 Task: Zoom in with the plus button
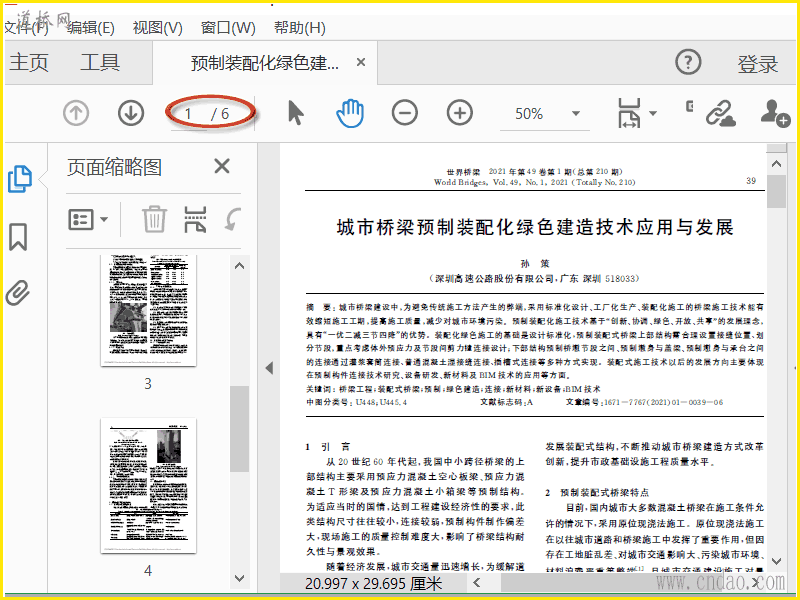[460, 113]
